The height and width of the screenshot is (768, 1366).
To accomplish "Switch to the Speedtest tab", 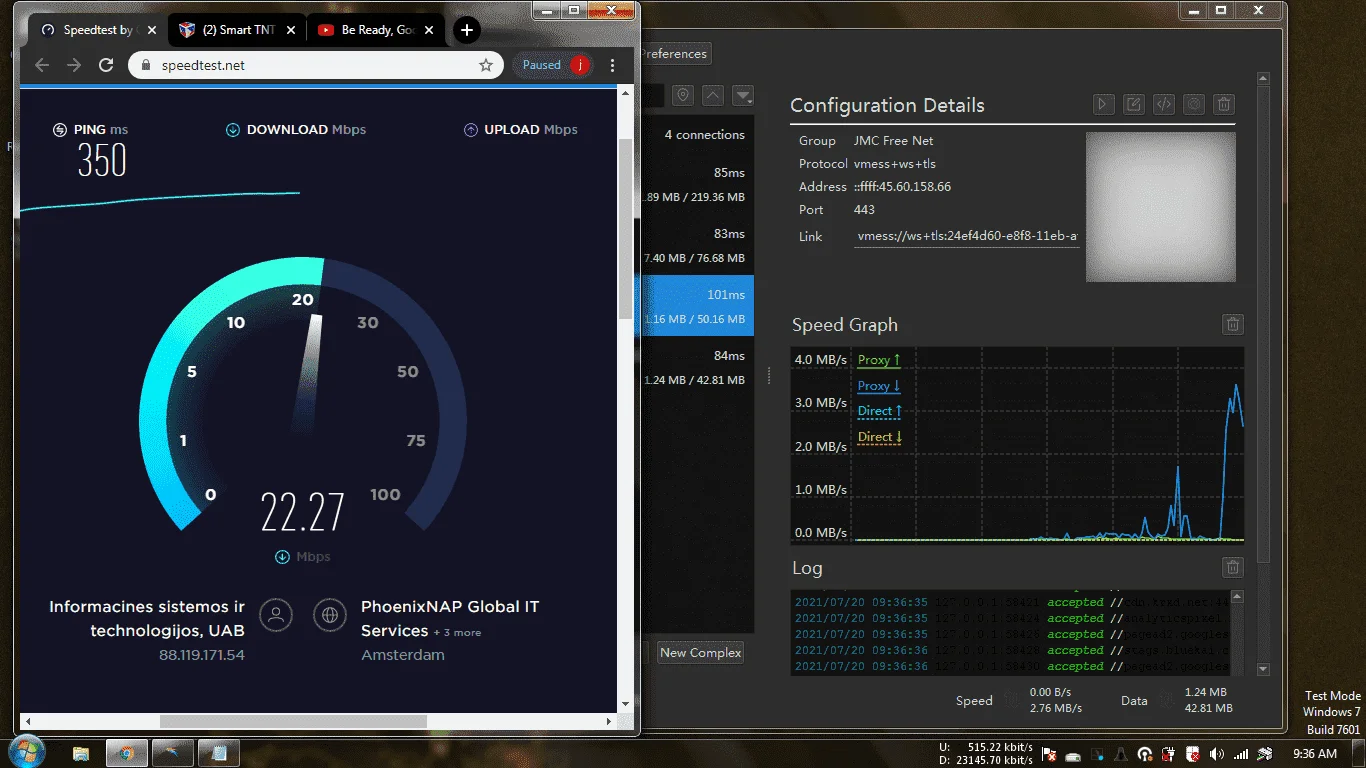I will click(x=97, y=30).
